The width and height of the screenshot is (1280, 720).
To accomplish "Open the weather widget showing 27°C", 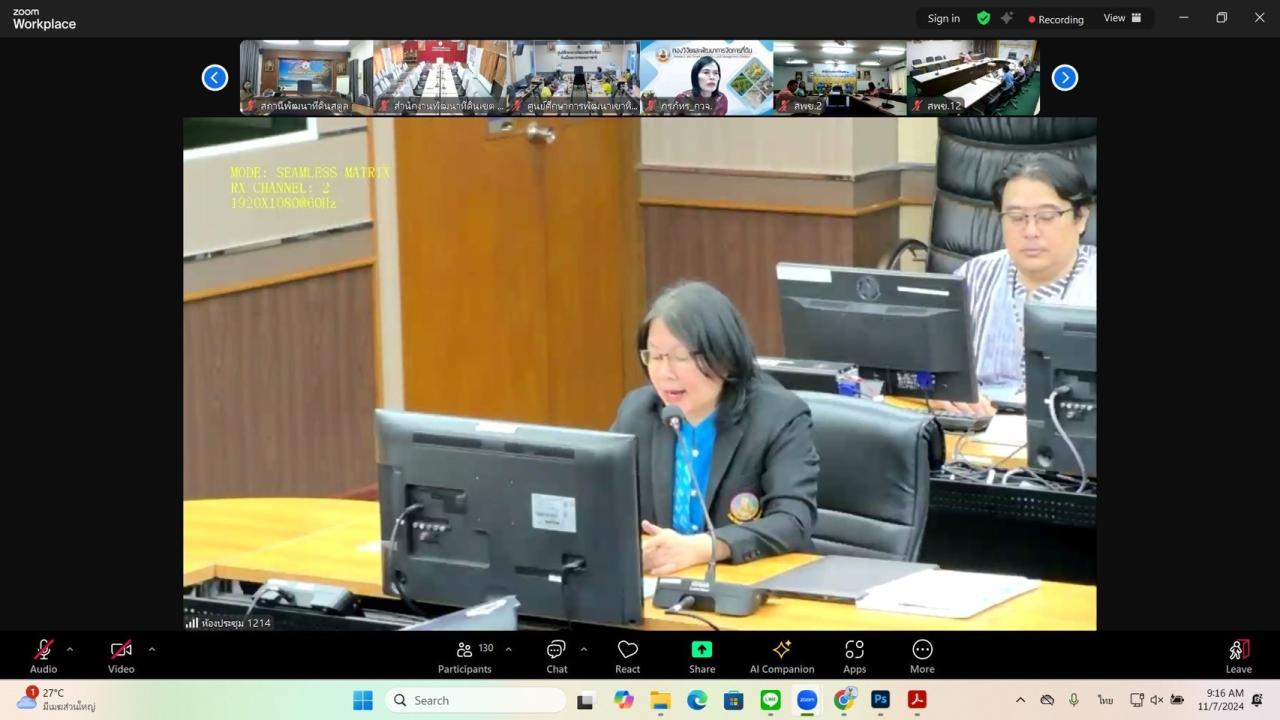I will click(56, 699).
